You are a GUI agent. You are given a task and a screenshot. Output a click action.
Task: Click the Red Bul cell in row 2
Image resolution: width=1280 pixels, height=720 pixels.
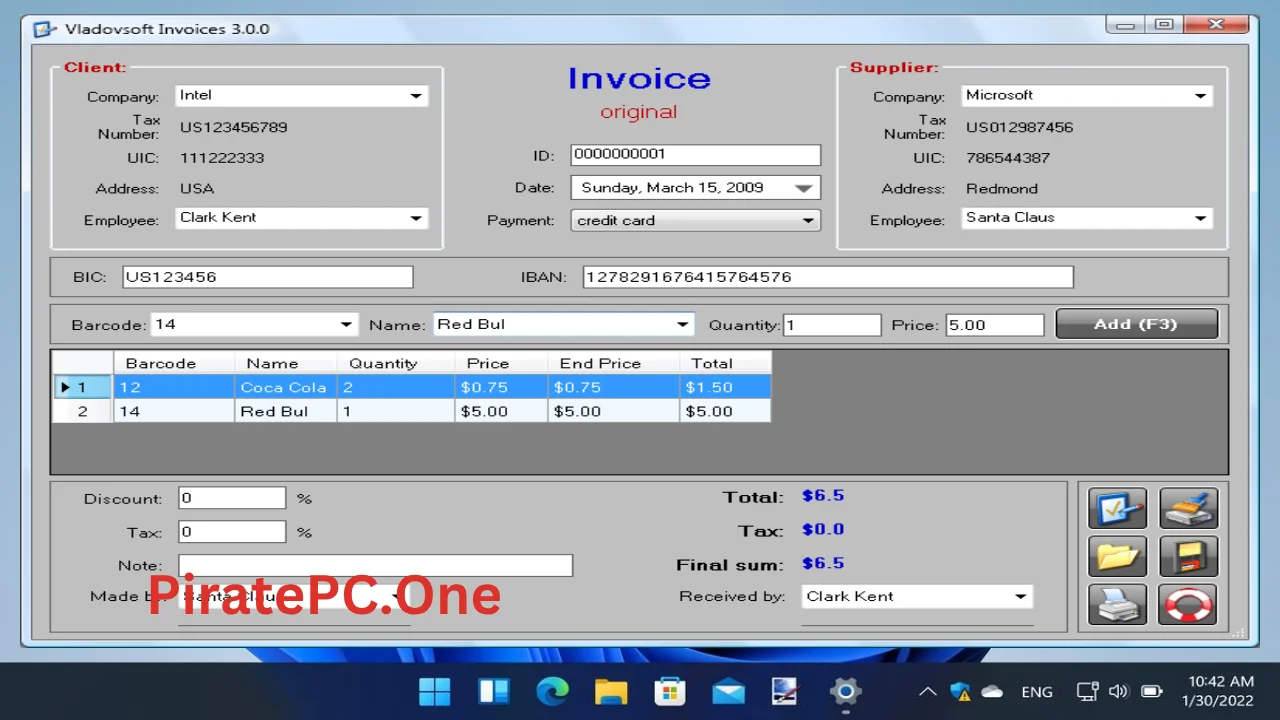pyautogui.click(x=285, y=411)
